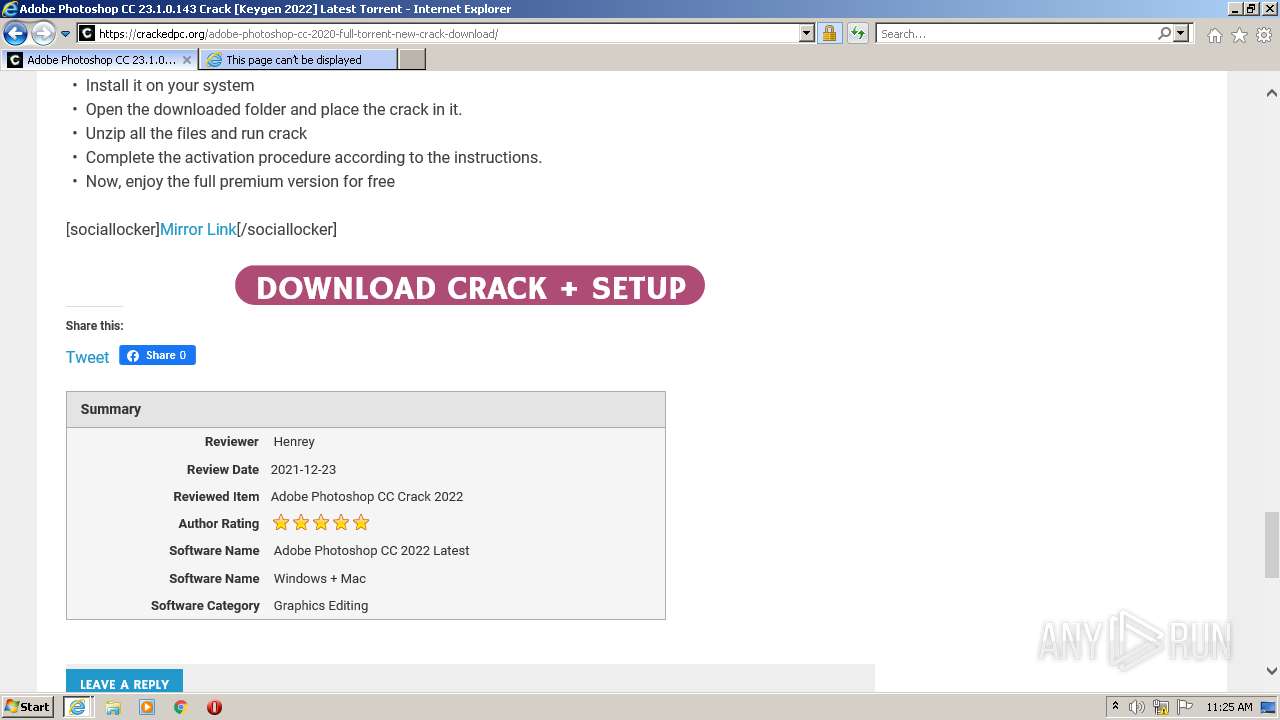Click the security lock icon
Viewport: 1280px width, 720px height.
pos(829,34)
